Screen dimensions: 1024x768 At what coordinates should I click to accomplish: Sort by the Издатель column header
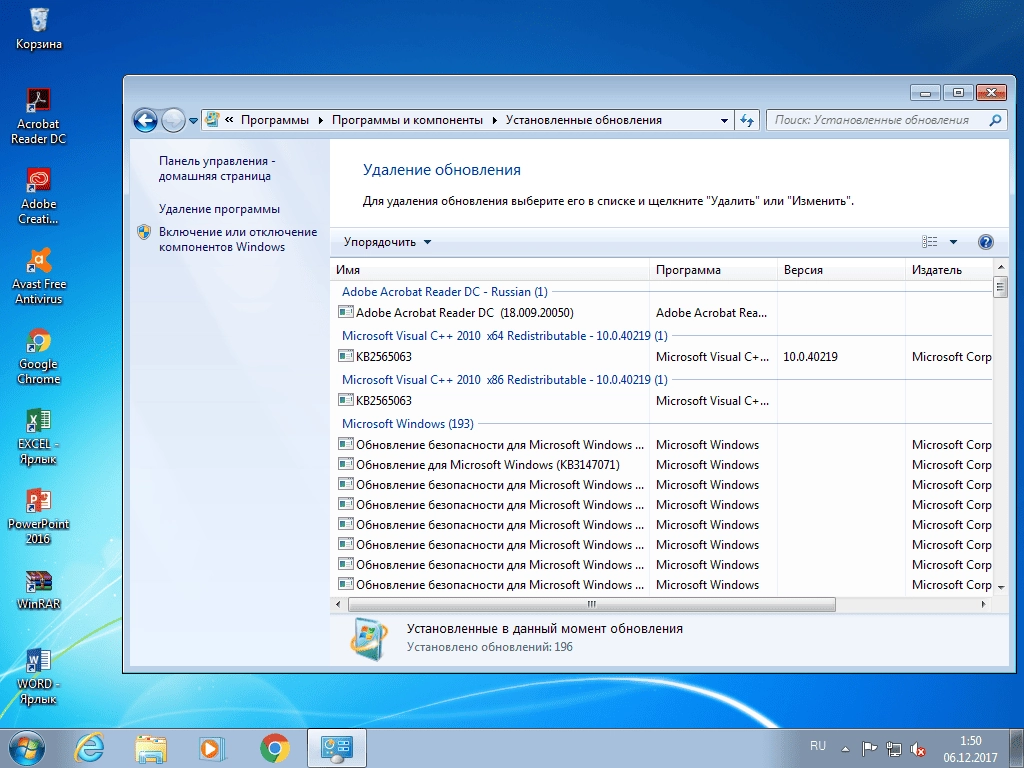pyautogui.click(x=949, y=270)
